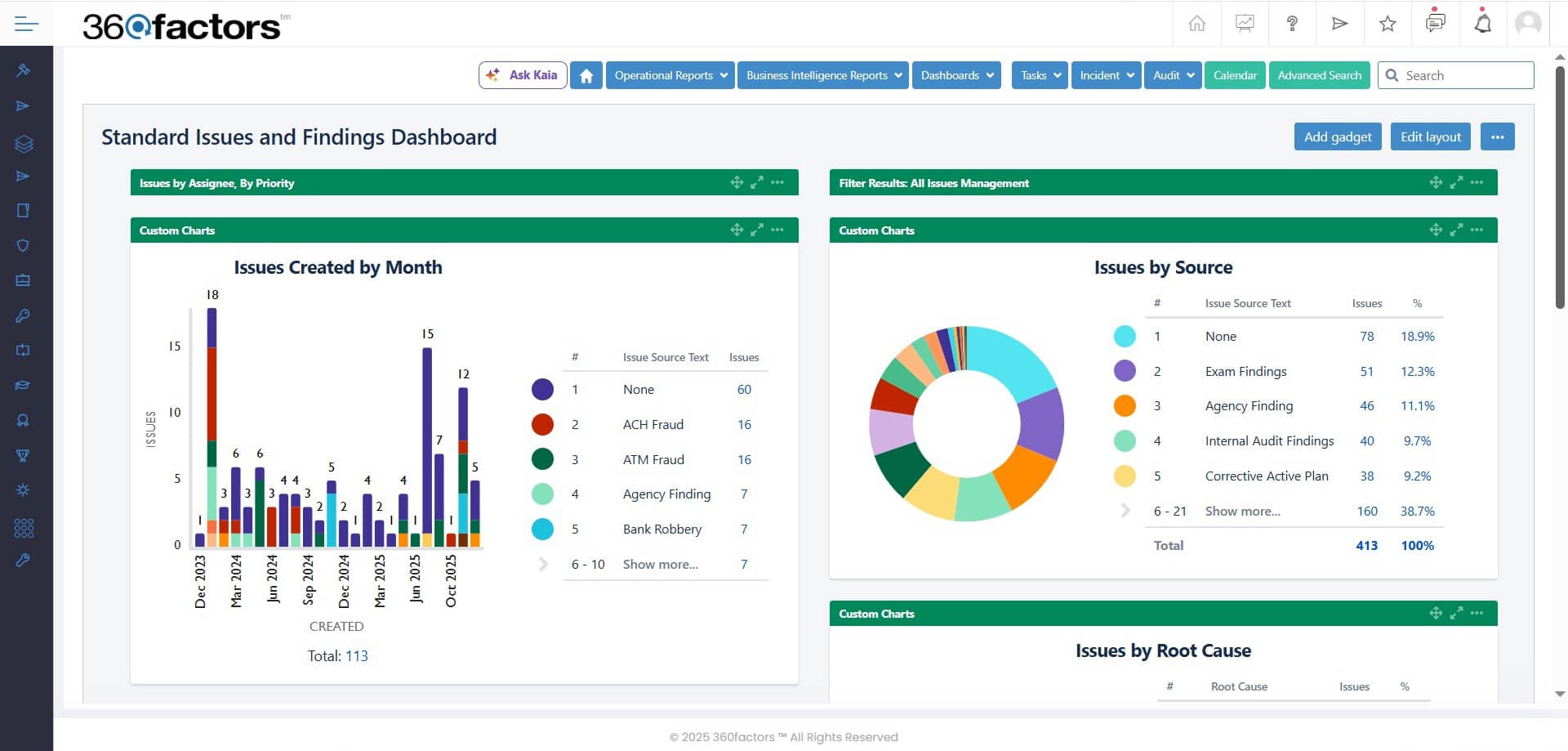Click the shield icon in the sidebar
1568x751 pixels.
[x=23, y=245]
